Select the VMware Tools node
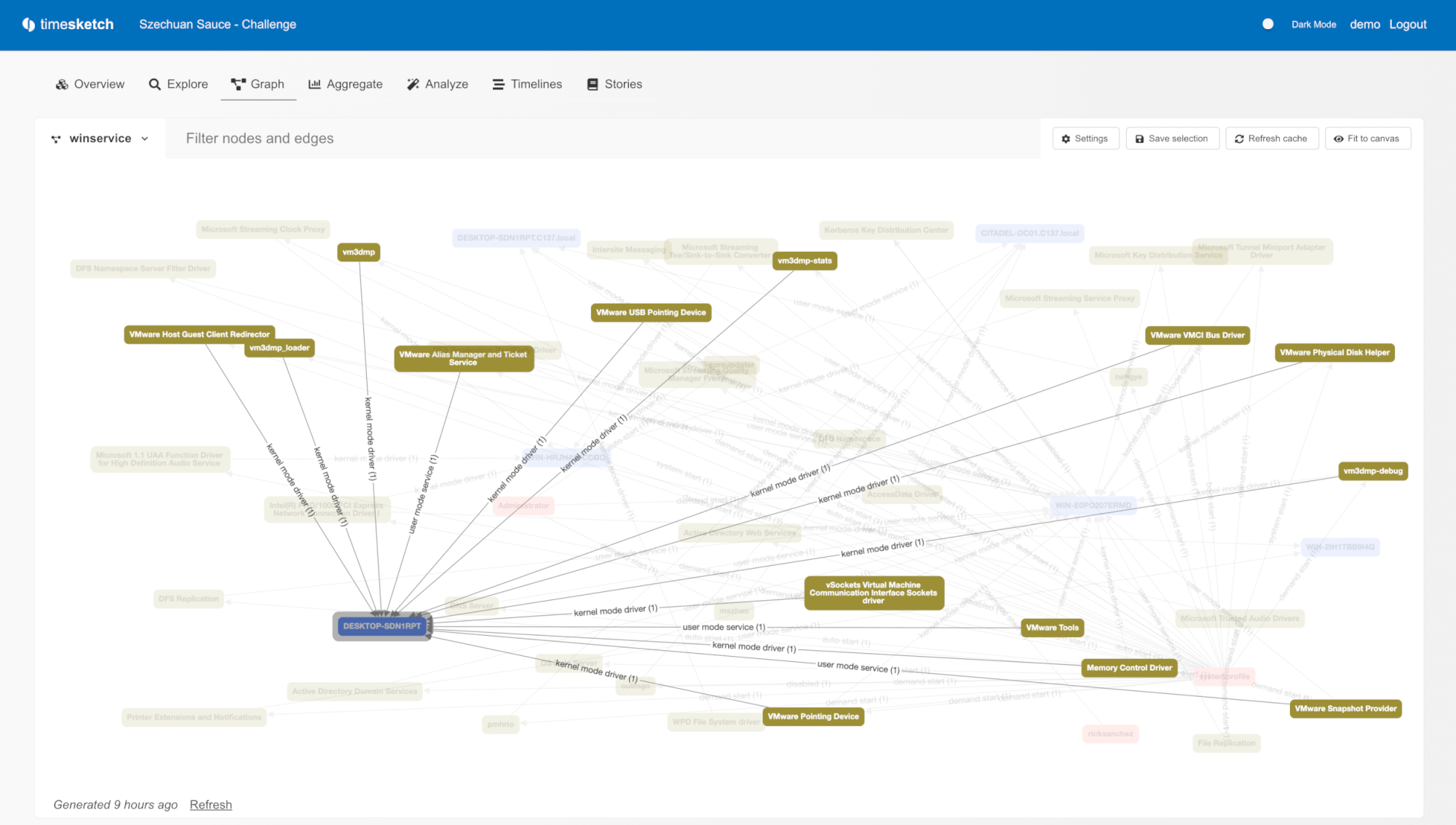 pyautogui.click(x=1052, y=628)
